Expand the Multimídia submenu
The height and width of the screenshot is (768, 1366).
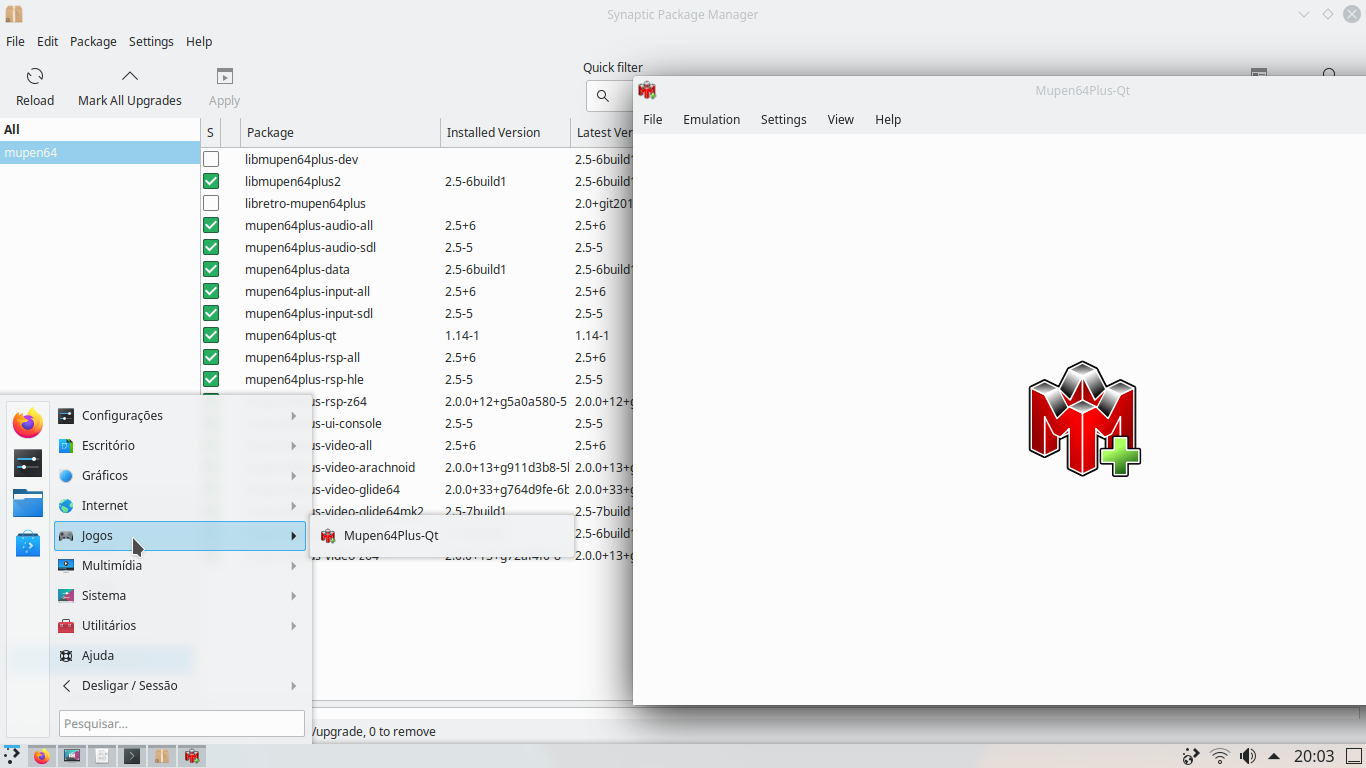(x=180, y=565)
